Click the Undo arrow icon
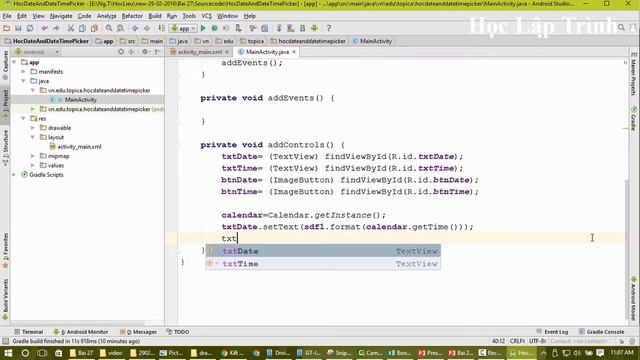Image resolution: width=640 pixels, height=360 pixels. 44,28
